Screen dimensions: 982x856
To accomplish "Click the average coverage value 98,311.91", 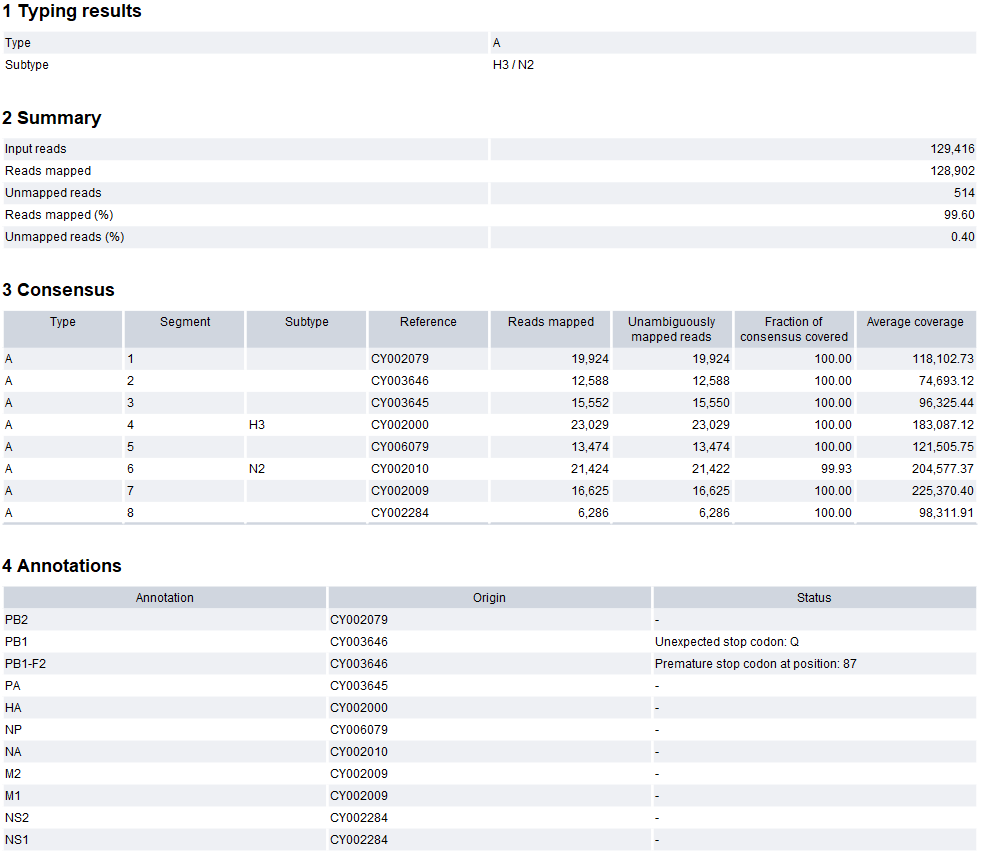I will (x=946, y=512).
